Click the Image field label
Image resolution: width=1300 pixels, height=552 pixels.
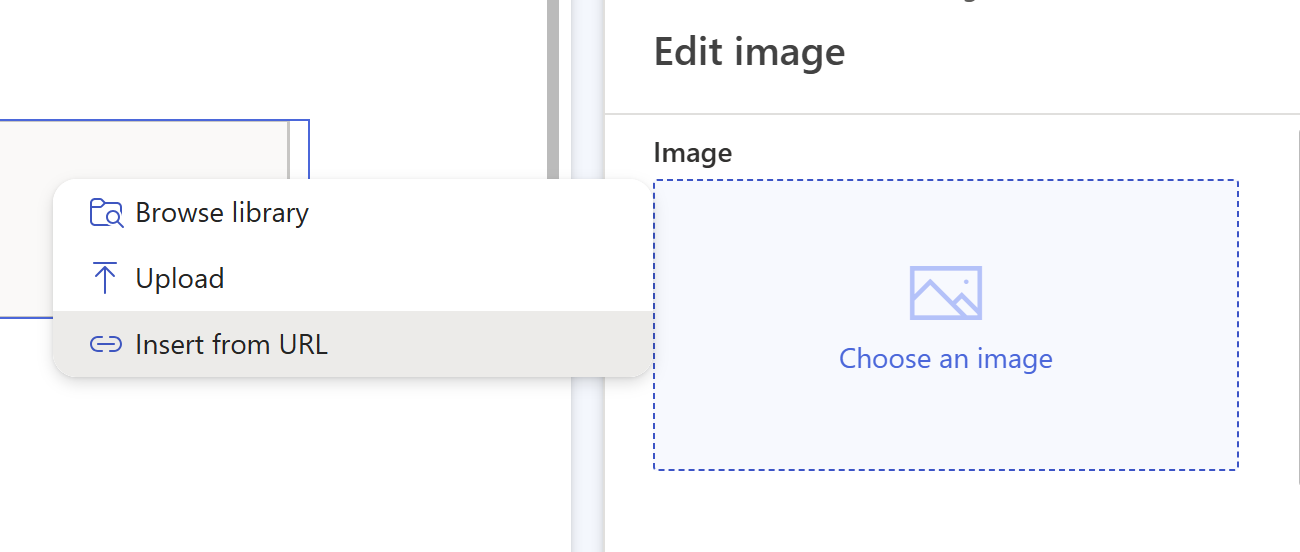[x=692, y=153]
